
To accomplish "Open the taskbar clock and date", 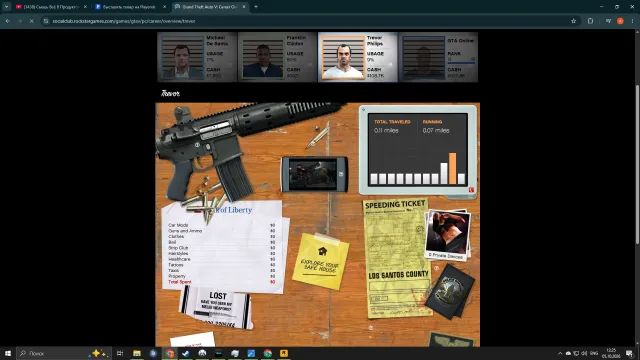I will (x=611, y=353).
